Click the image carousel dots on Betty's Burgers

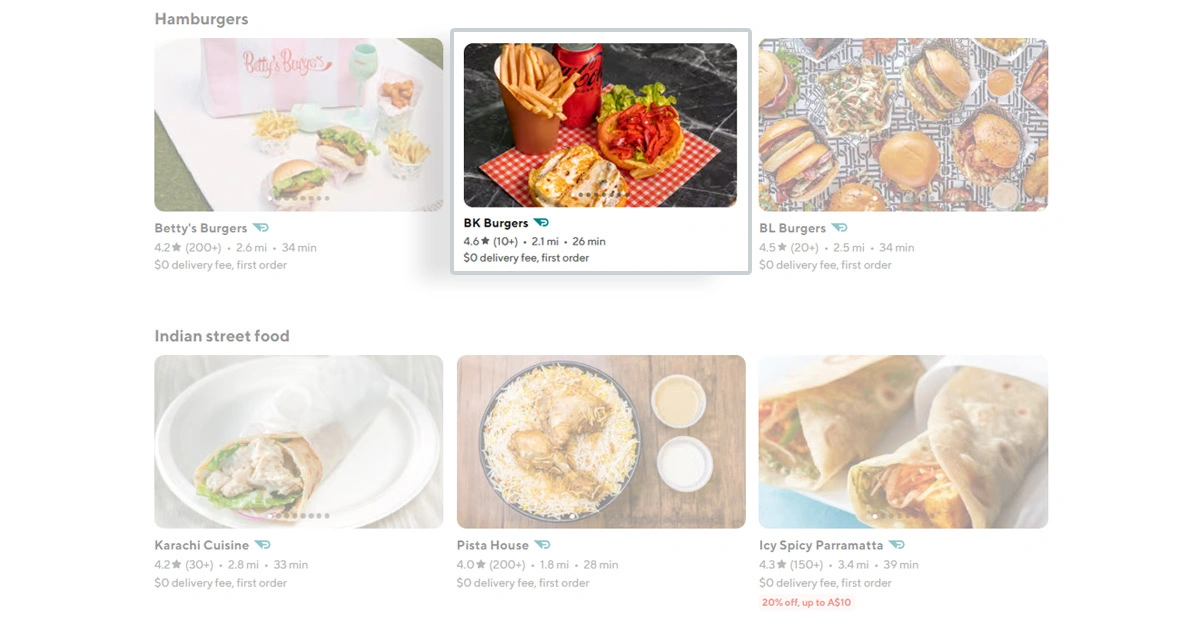click(299, 199)
